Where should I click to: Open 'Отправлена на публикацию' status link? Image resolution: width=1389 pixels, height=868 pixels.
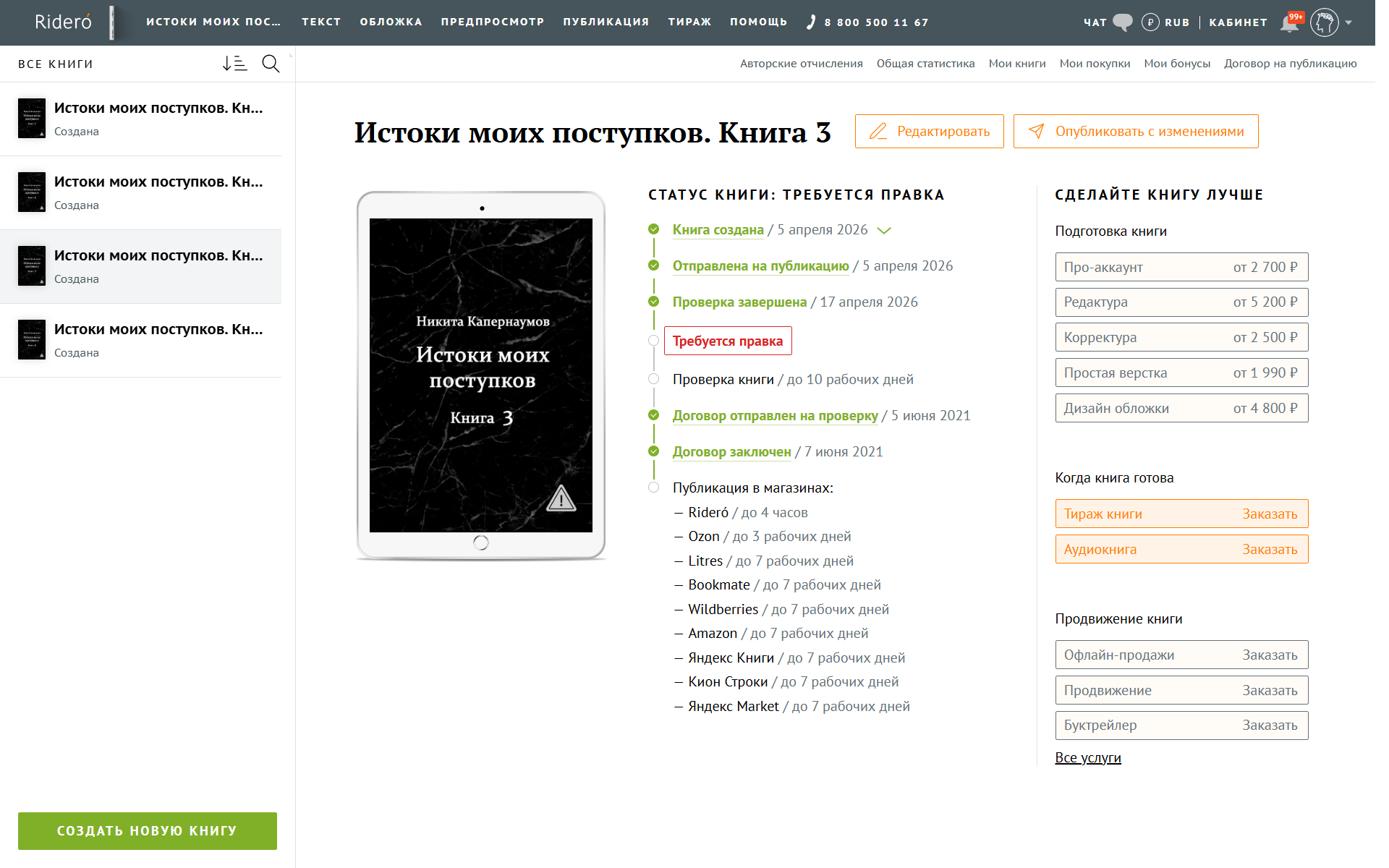pyautogui.click(x=761, y=266)
